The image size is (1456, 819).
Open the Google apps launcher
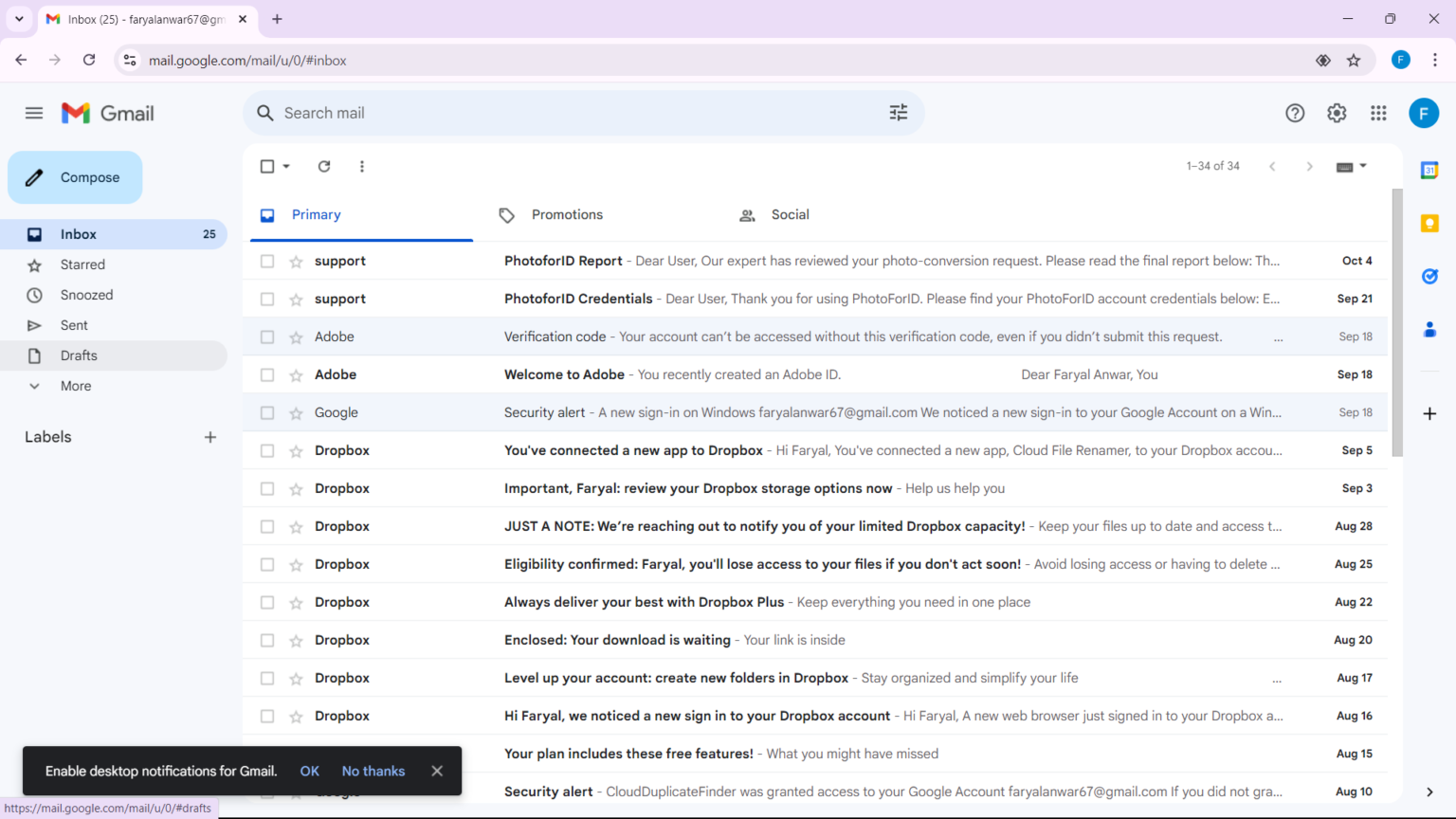click(1379, 112)
